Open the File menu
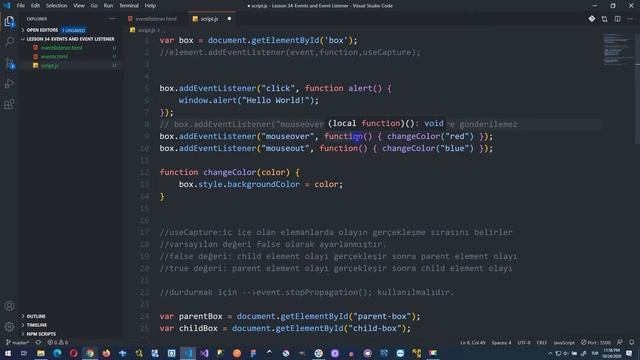 pos(20,6)
